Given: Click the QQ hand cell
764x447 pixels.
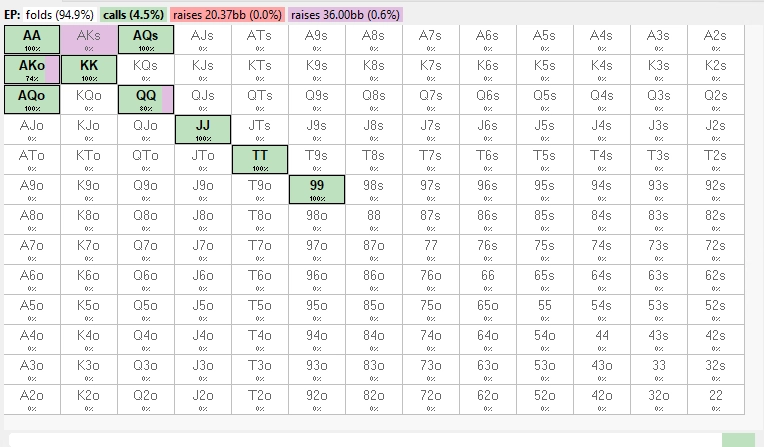Looking at the screenshot, I should click(145, 100).
